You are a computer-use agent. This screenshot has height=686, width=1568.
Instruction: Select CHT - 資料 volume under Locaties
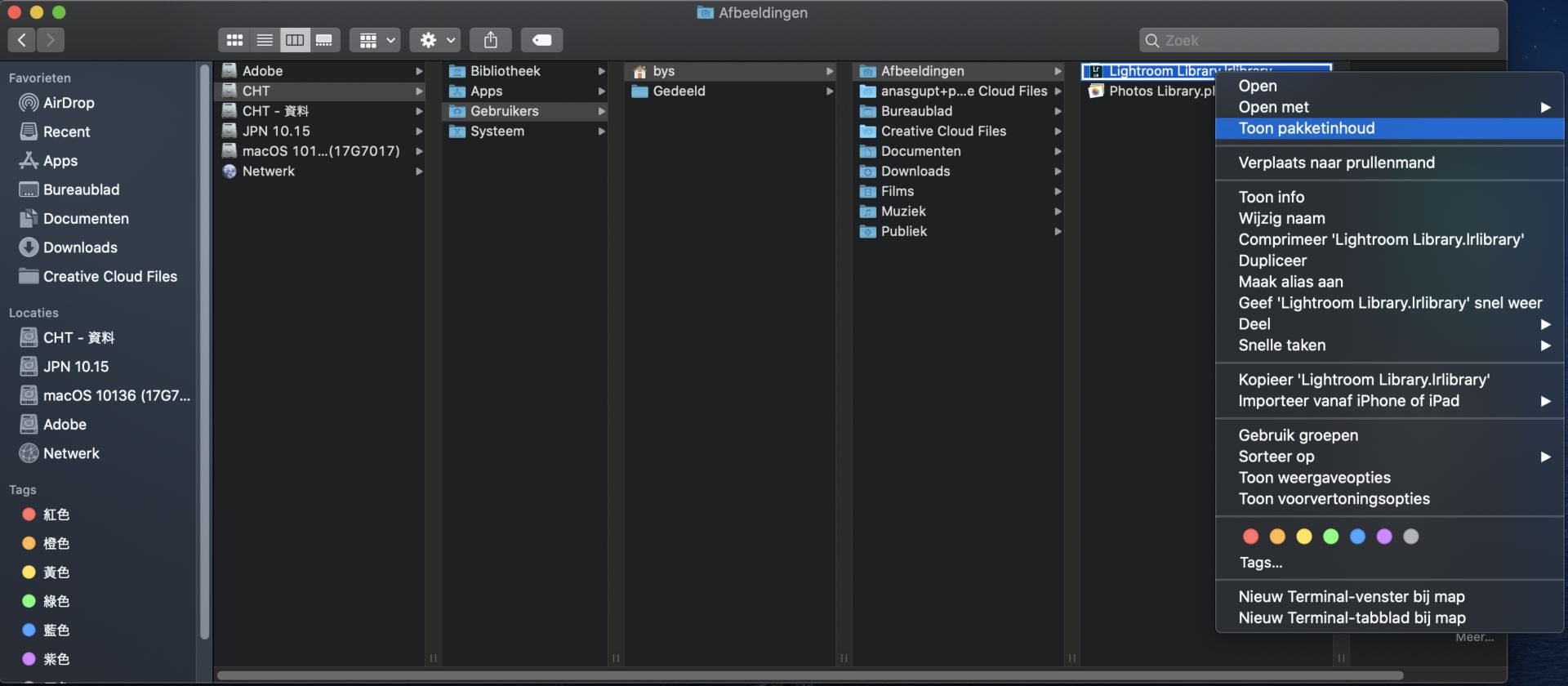coord(67,337)
